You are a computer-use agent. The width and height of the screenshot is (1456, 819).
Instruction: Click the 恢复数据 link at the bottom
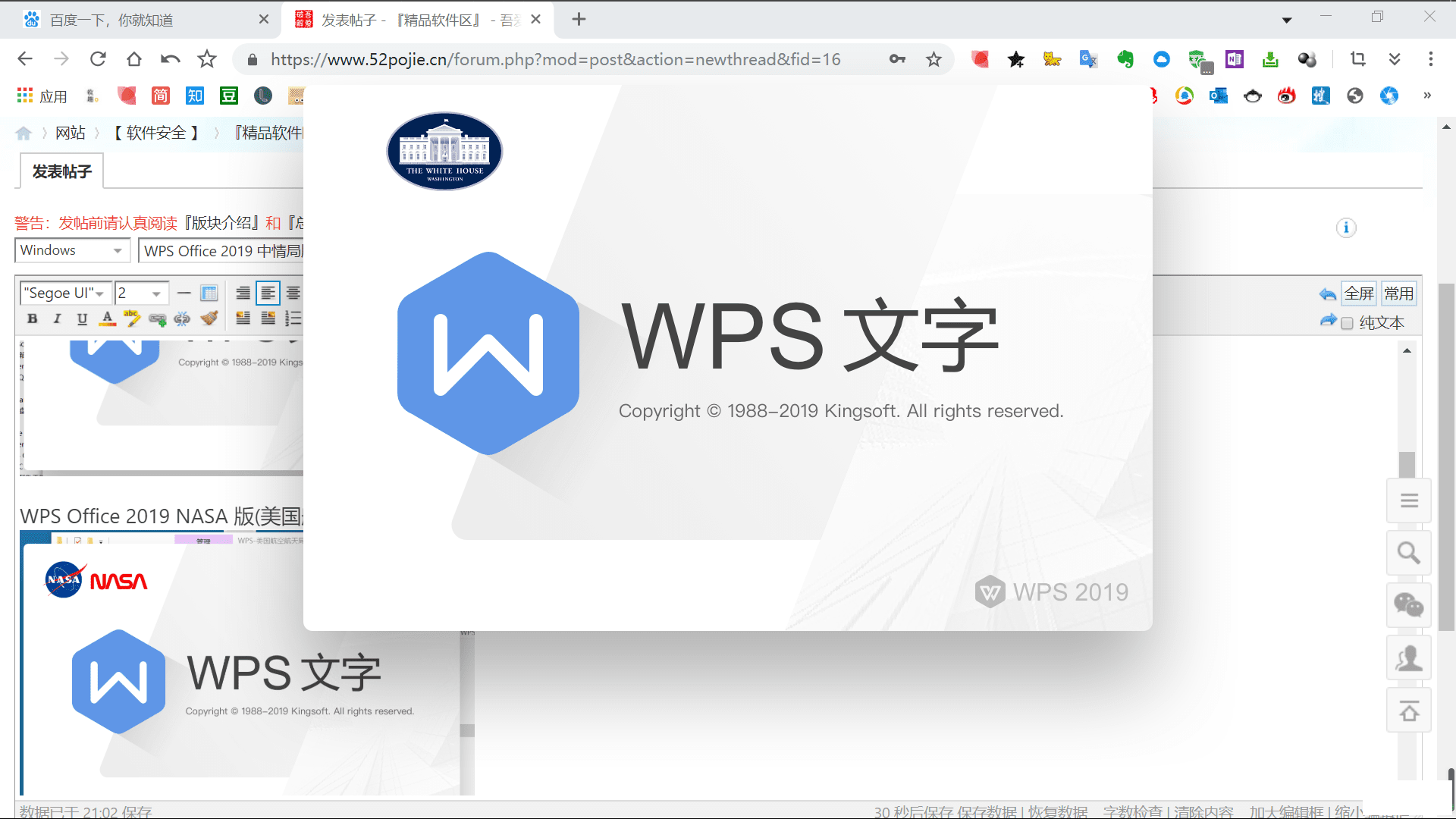[1058, 812]
